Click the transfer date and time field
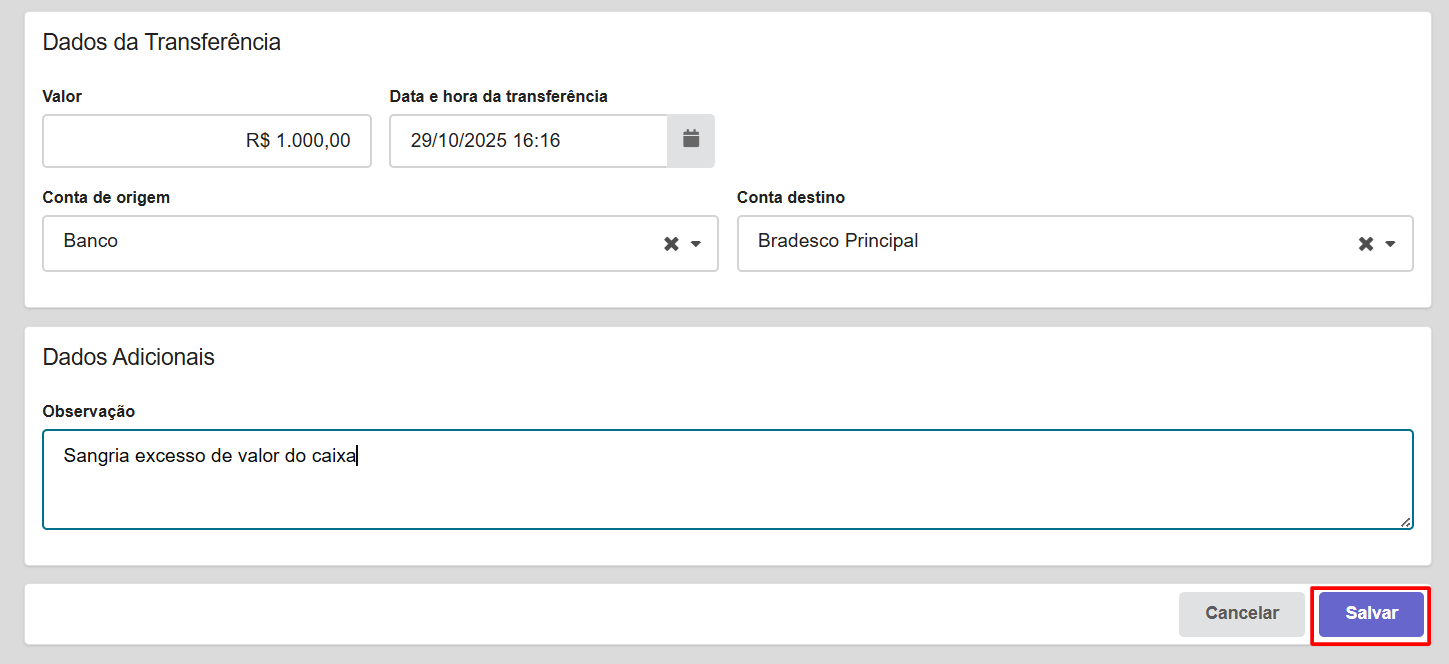 [528, 141]
